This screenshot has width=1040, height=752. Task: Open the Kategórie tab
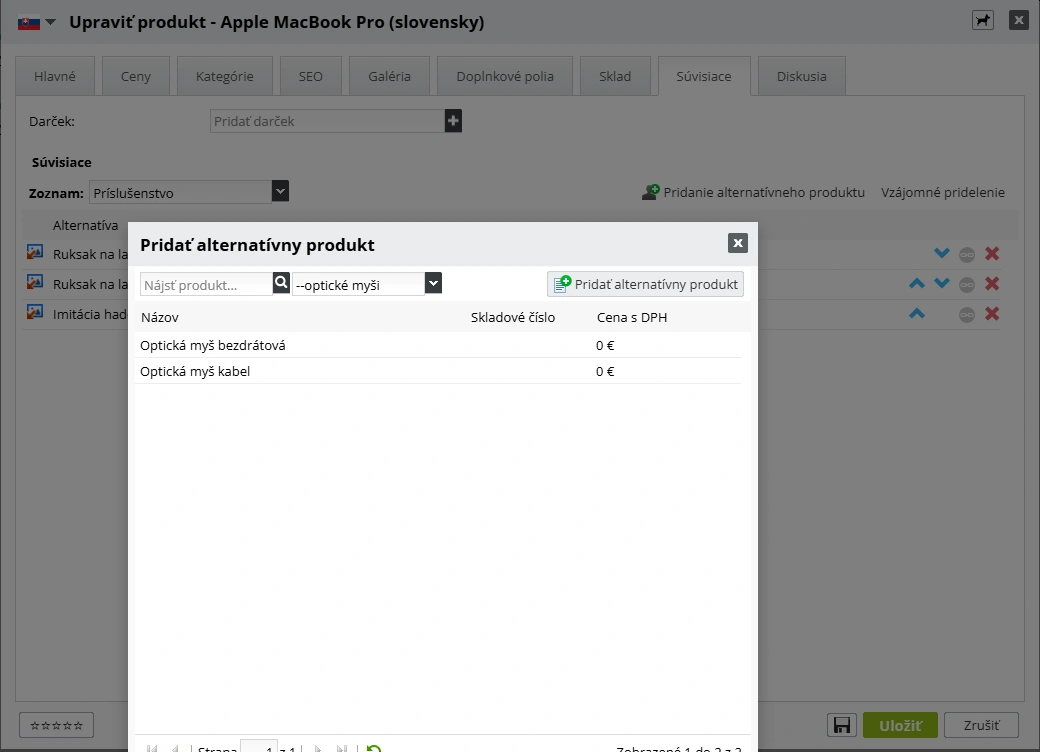224,76
